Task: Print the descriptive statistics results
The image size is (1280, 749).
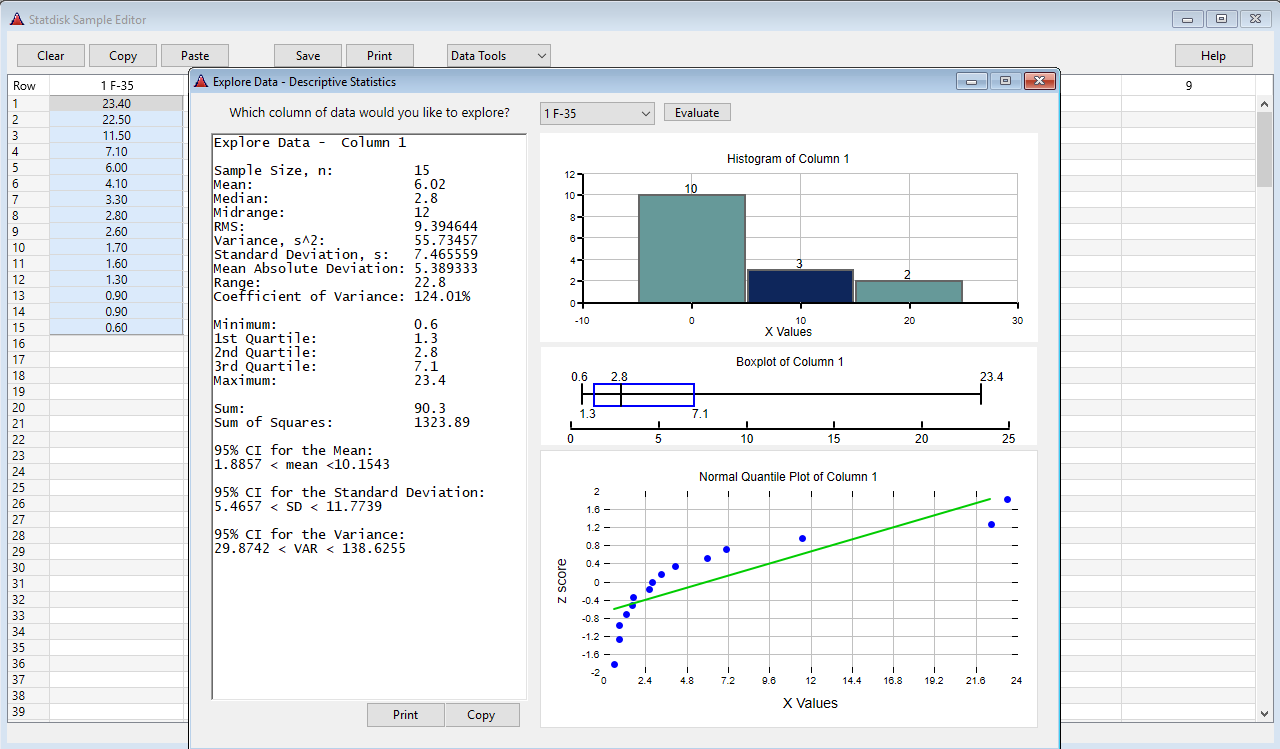Action: [405, 715]
